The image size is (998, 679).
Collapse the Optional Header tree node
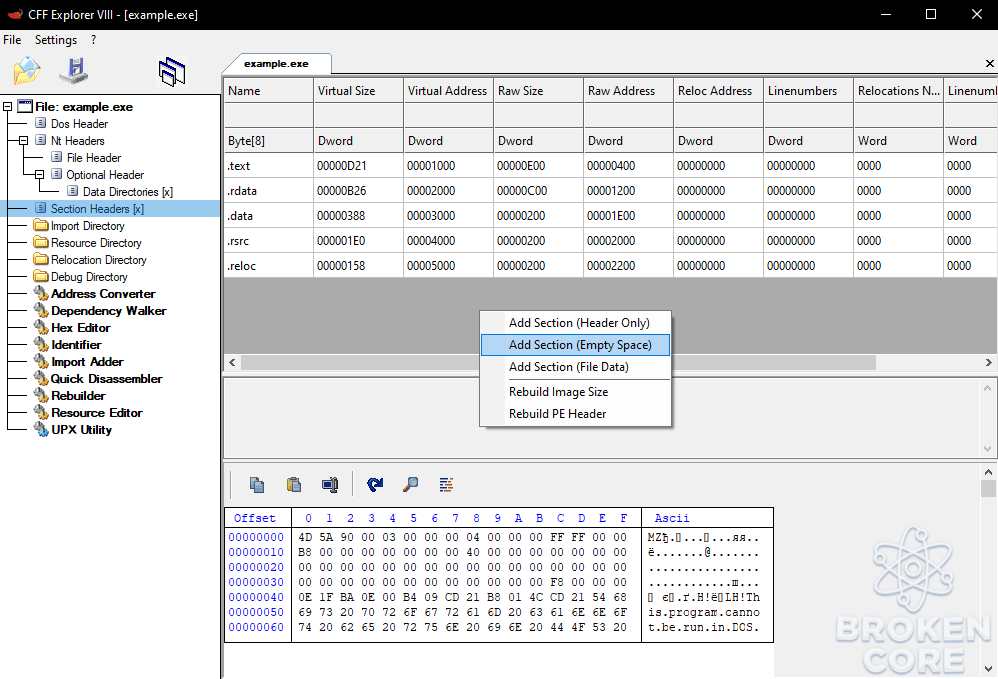[x=39, y=174]
